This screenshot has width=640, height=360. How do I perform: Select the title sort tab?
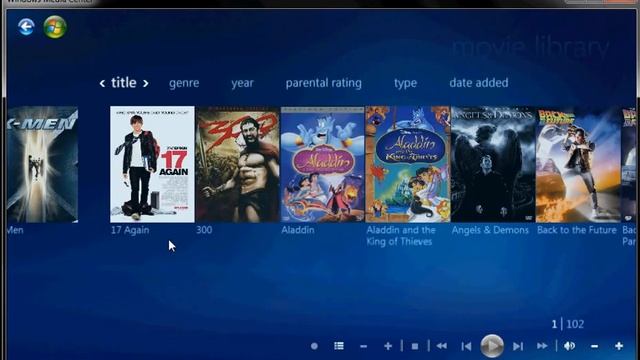pyautogui.click(x=124, y=82)
